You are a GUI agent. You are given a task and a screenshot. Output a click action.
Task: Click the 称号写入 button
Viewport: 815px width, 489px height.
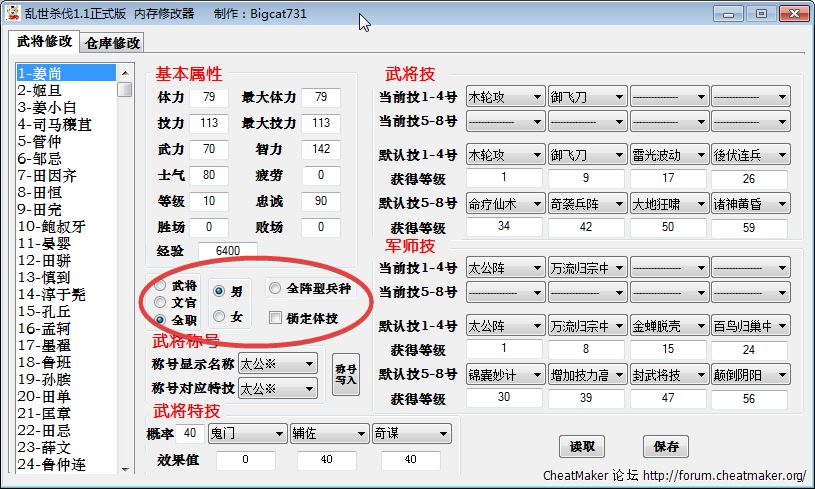(x=345, y=374)
